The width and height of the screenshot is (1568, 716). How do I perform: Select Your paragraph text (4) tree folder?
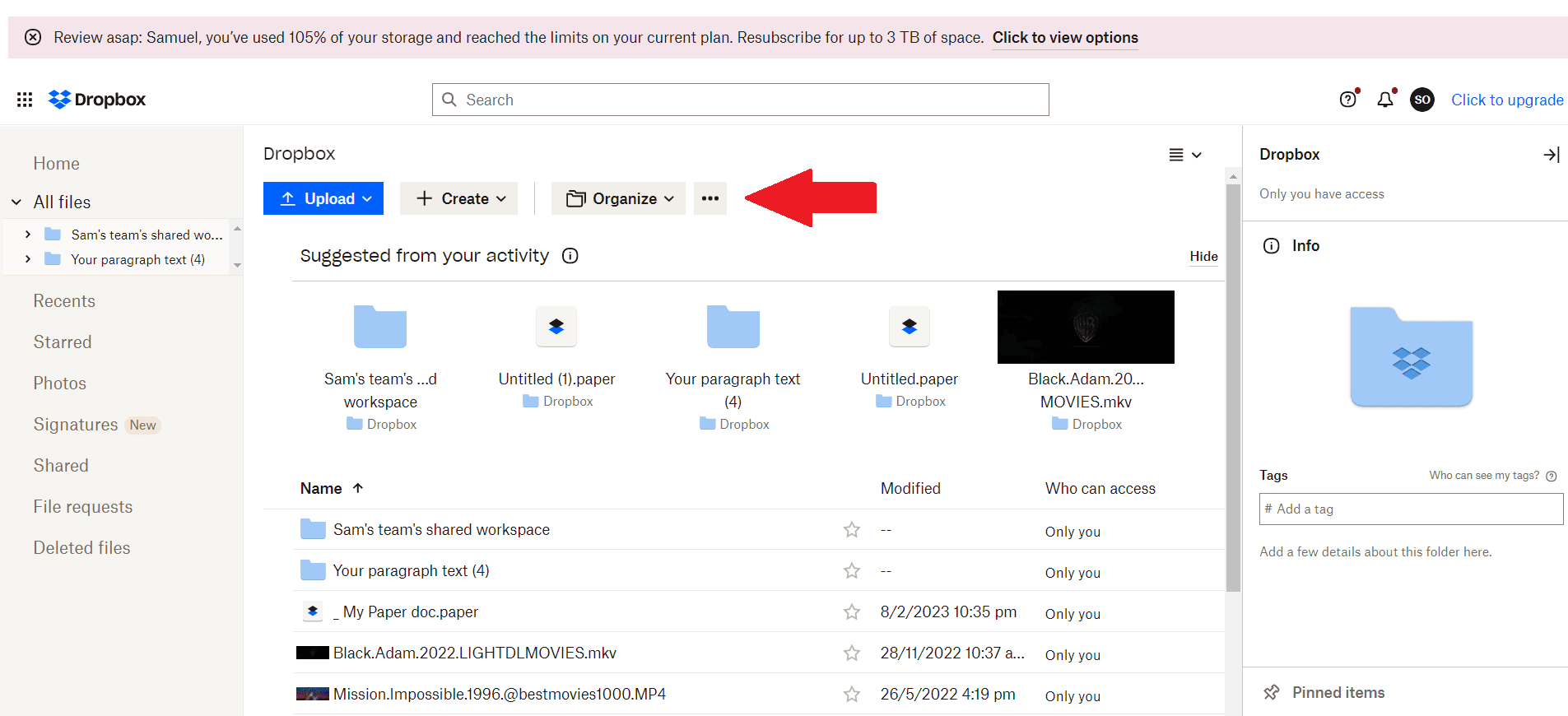(137, 259)
